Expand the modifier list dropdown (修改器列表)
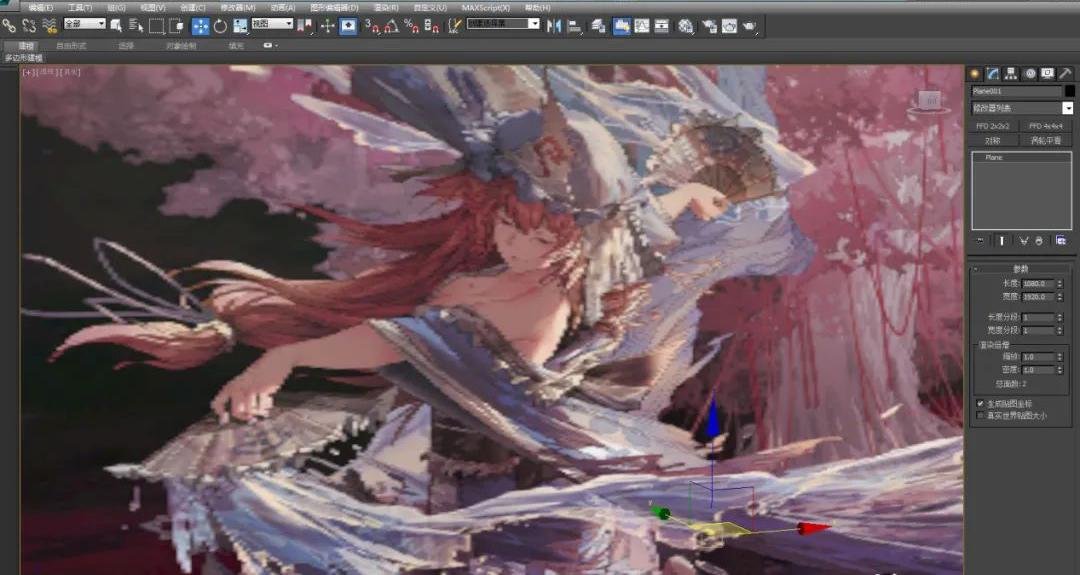Image resolution: width=1080 pixels, height=575 pixels. click(x=1022, y=108)
